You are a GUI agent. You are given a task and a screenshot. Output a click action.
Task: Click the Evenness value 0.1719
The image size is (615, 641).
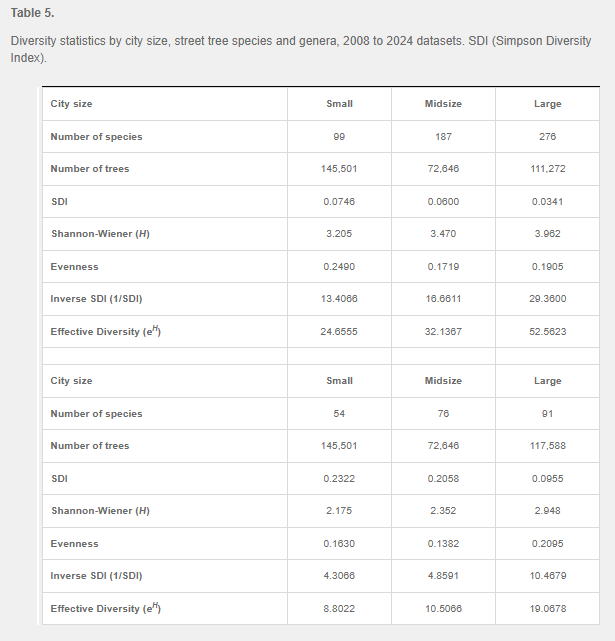[443, 267]
